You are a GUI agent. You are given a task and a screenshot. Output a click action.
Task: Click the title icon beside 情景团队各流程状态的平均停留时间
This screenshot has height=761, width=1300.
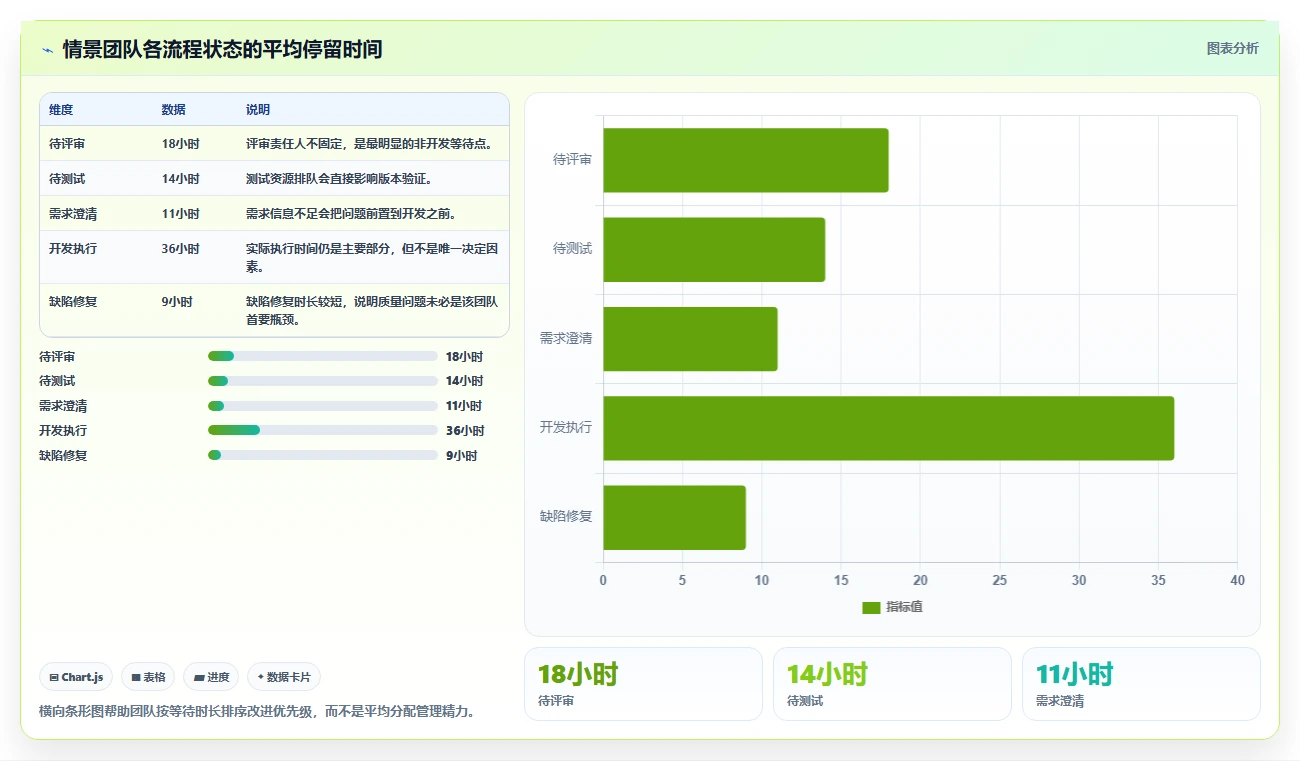47,50
